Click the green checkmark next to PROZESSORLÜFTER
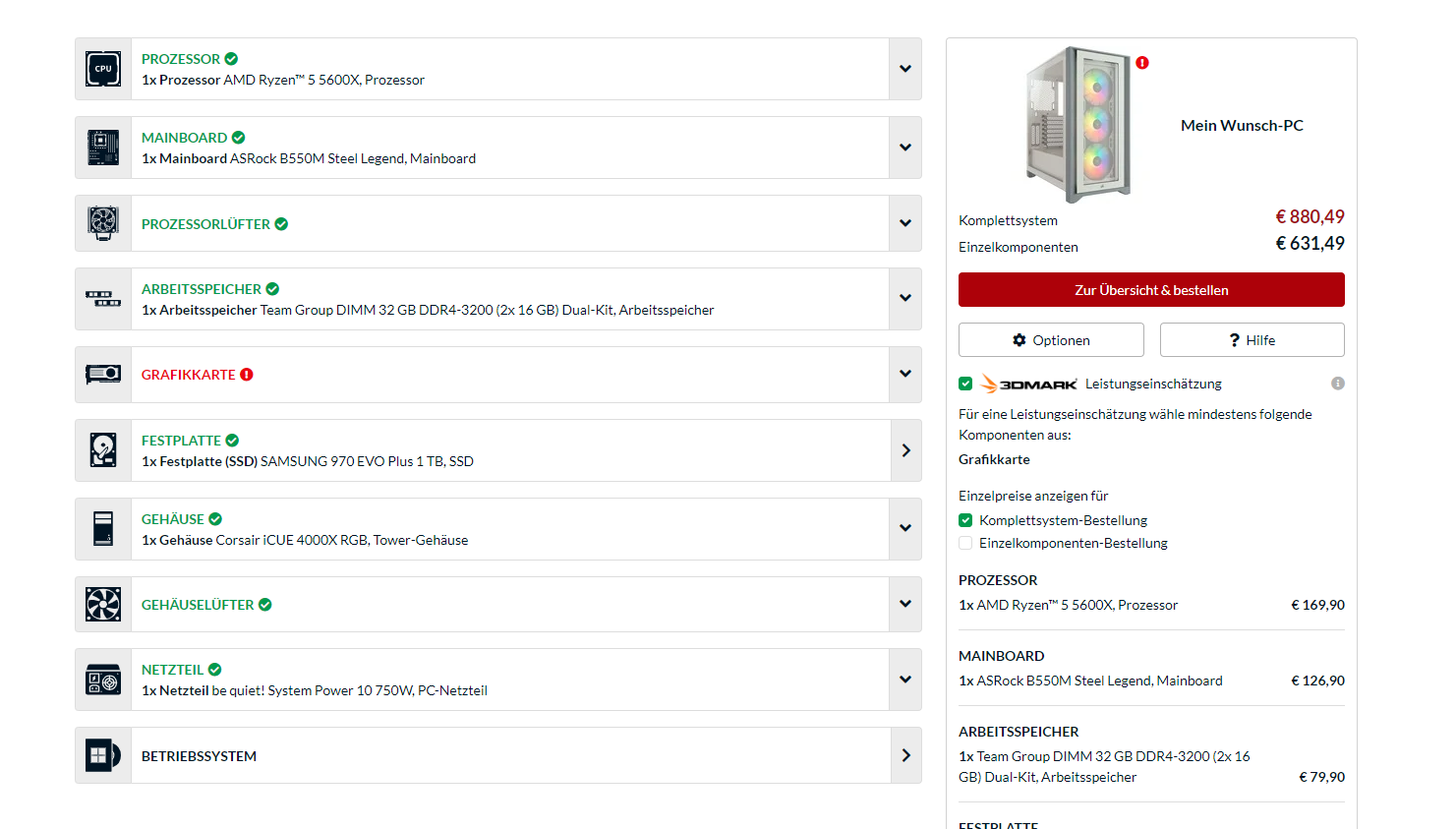1456x829 pixels. [x=281, y=224]
